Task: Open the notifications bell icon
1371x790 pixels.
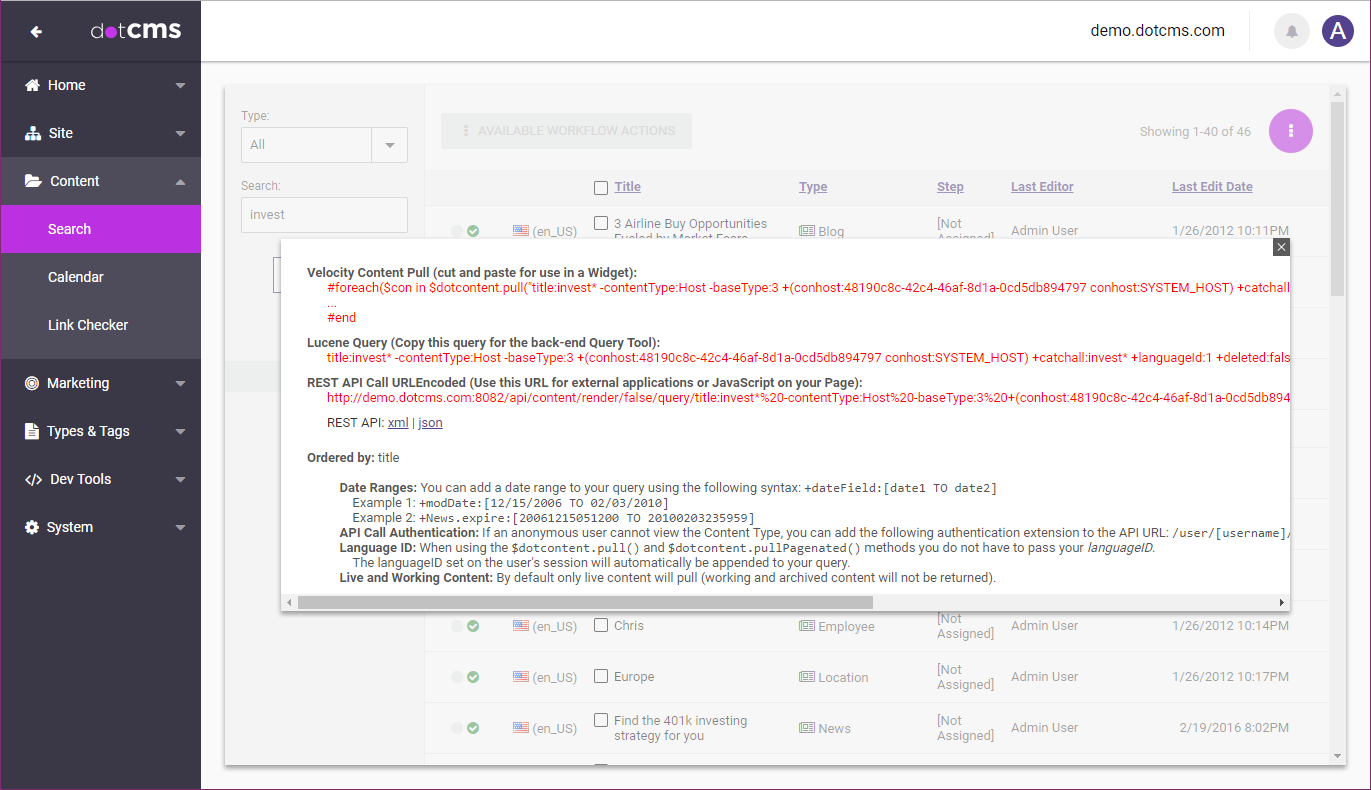Action: [x=1291, y=31]
